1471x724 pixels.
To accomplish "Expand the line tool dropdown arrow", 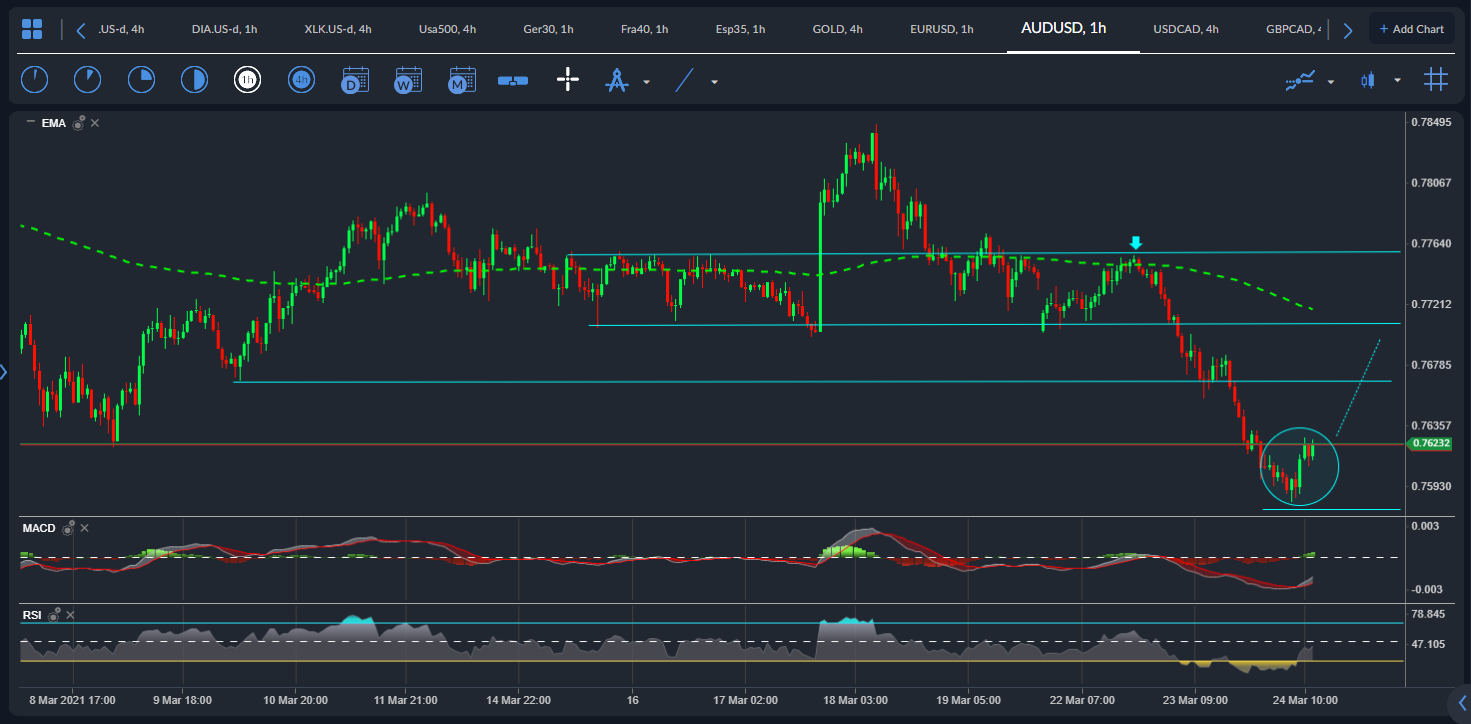I will pos(714,82).
